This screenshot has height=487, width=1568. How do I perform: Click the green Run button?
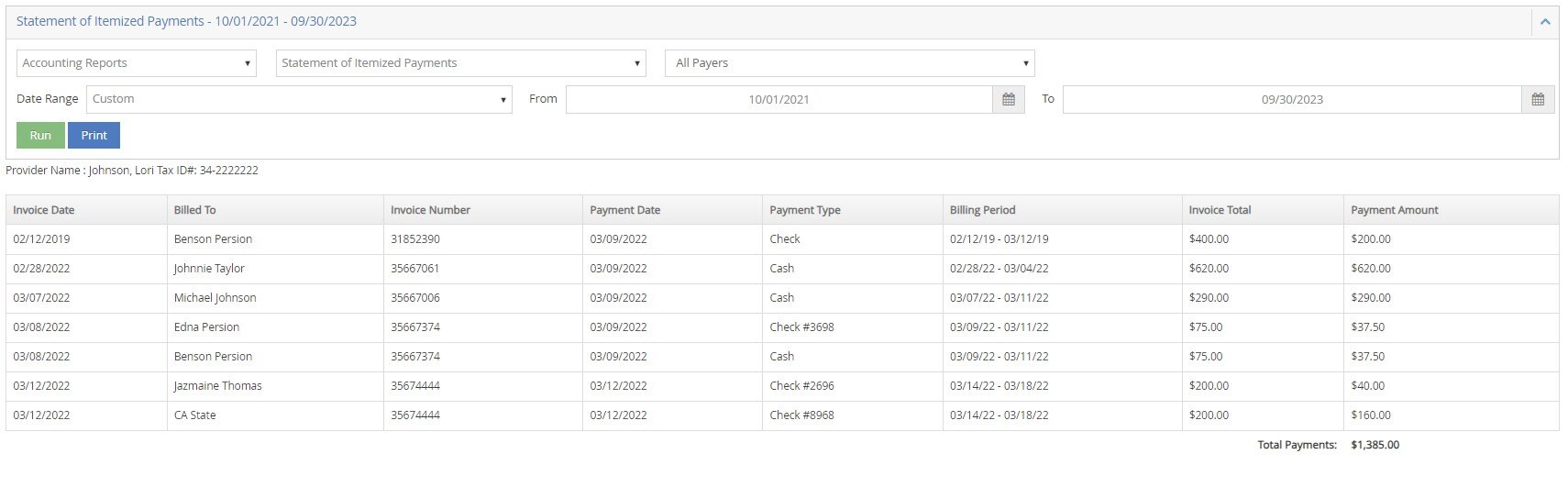[x=40, y=136]
